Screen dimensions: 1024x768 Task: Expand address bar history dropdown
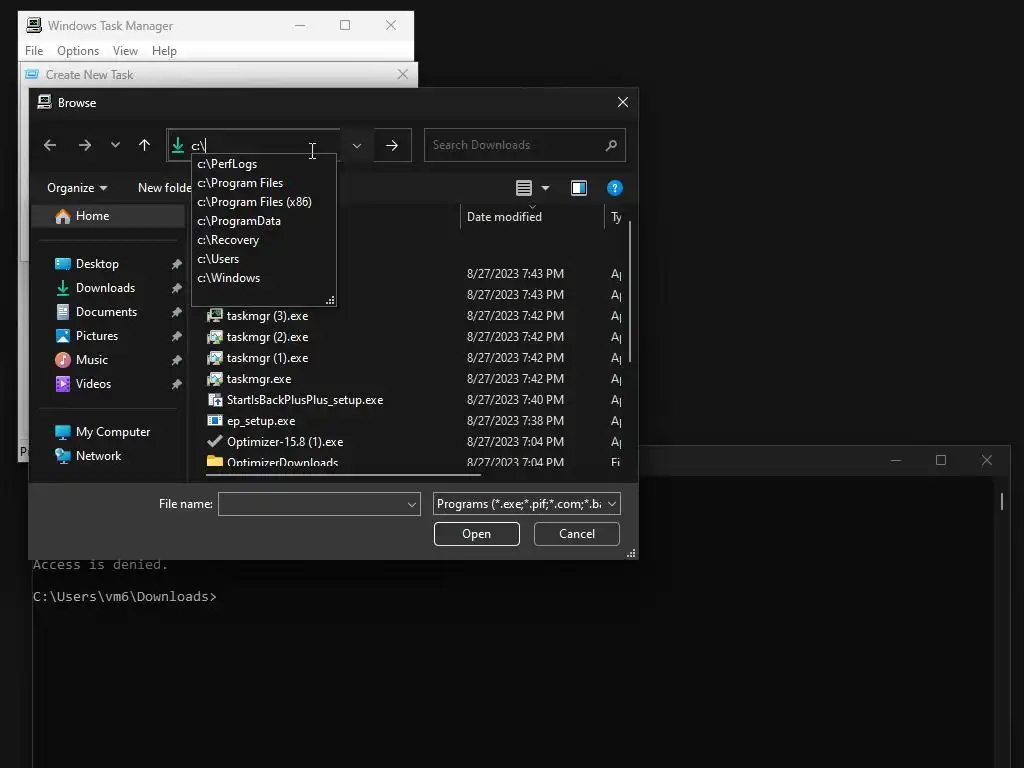(x=357, y=146)
